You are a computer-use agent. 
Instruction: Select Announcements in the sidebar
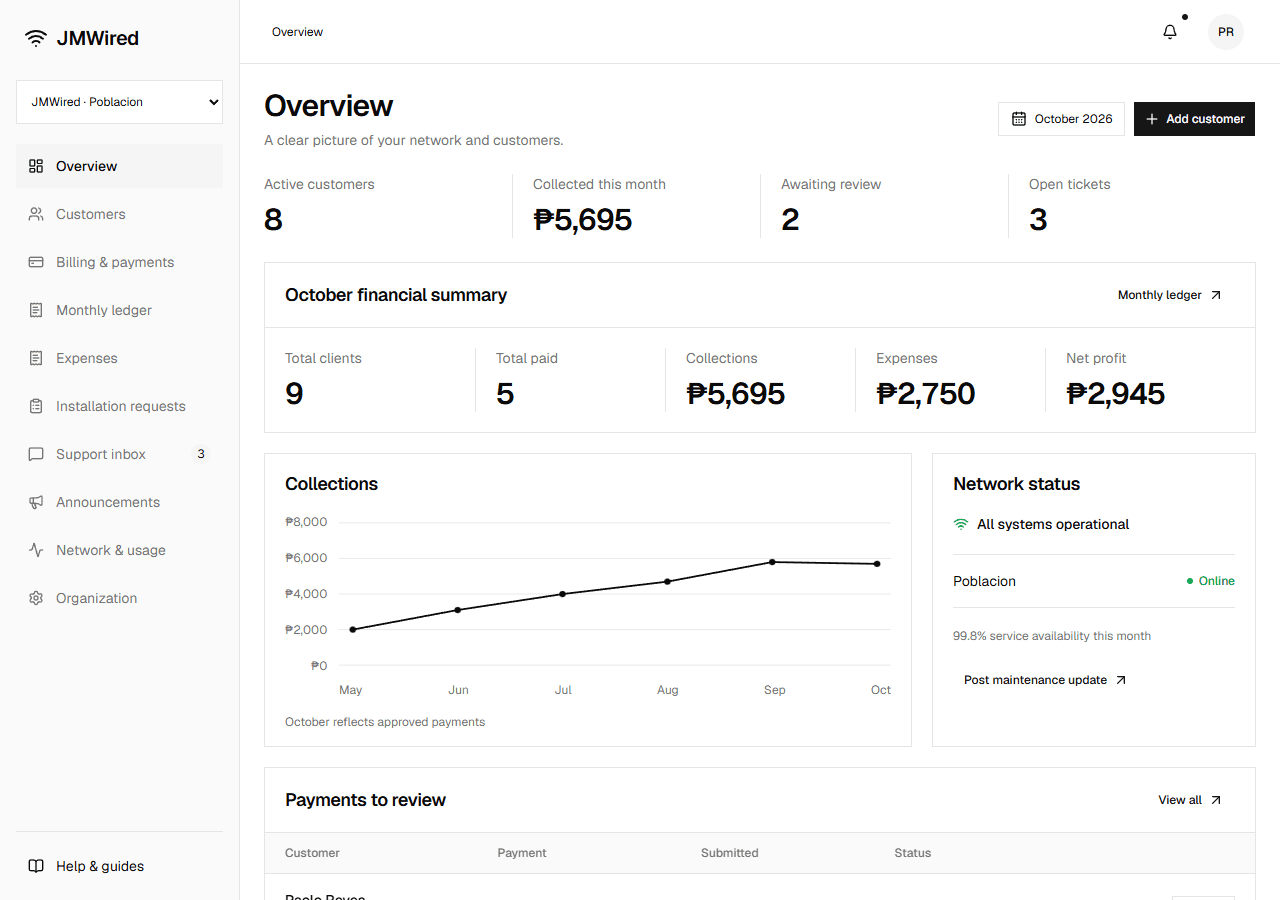119,502
